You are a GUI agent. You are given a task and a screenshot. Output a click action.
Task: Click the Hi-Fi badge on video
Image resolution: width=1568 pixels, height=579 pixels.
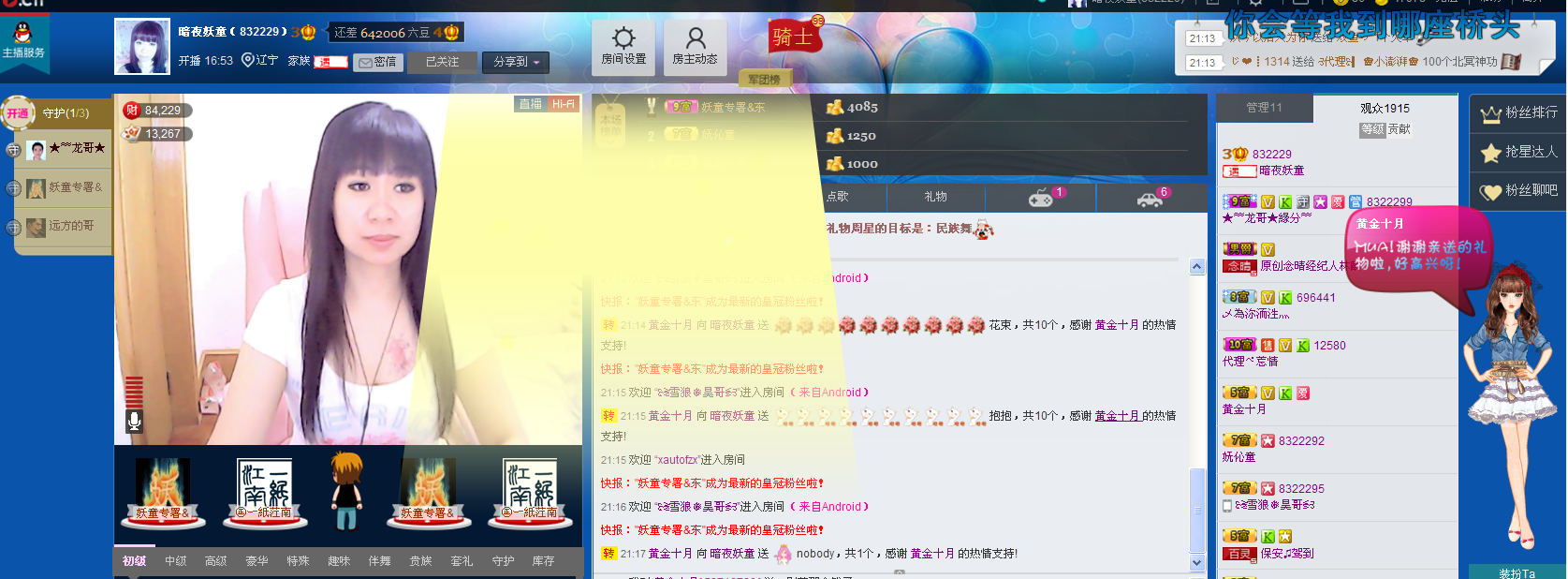(564, 104)
